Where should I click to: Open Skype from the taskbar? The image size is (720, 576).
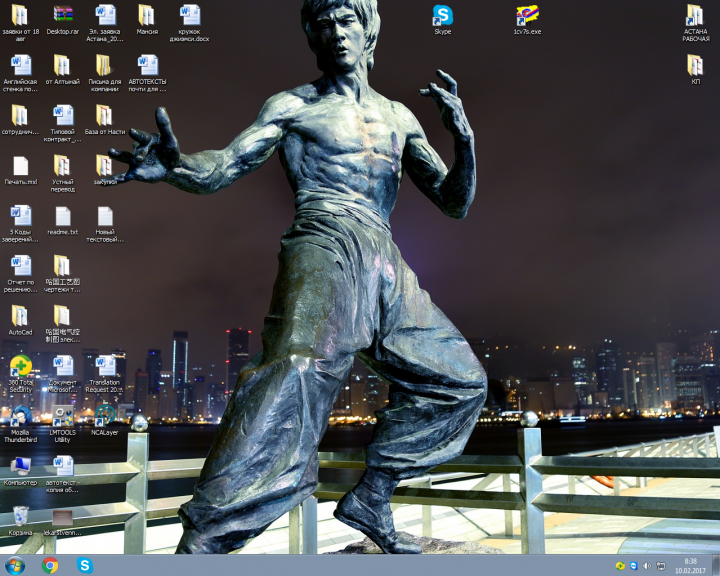pyautogui.click(x=85, y=565)
